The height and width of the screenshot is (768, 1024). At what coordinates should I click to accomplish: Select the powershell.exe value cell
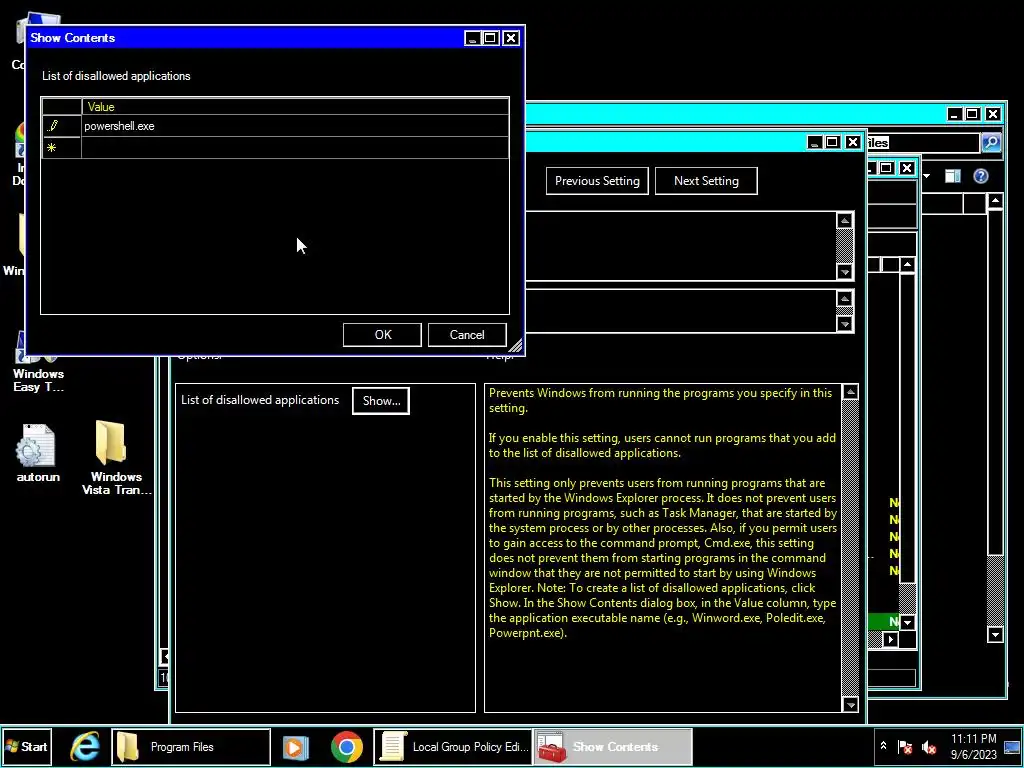pyautogui.click(x=295, y=125)
